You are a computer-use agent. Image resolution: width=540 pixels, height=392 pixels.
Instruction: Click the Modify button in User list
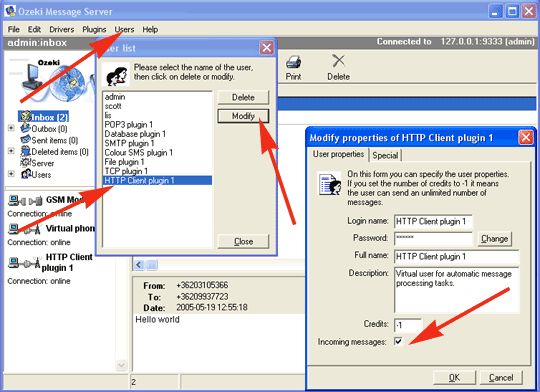243,116
